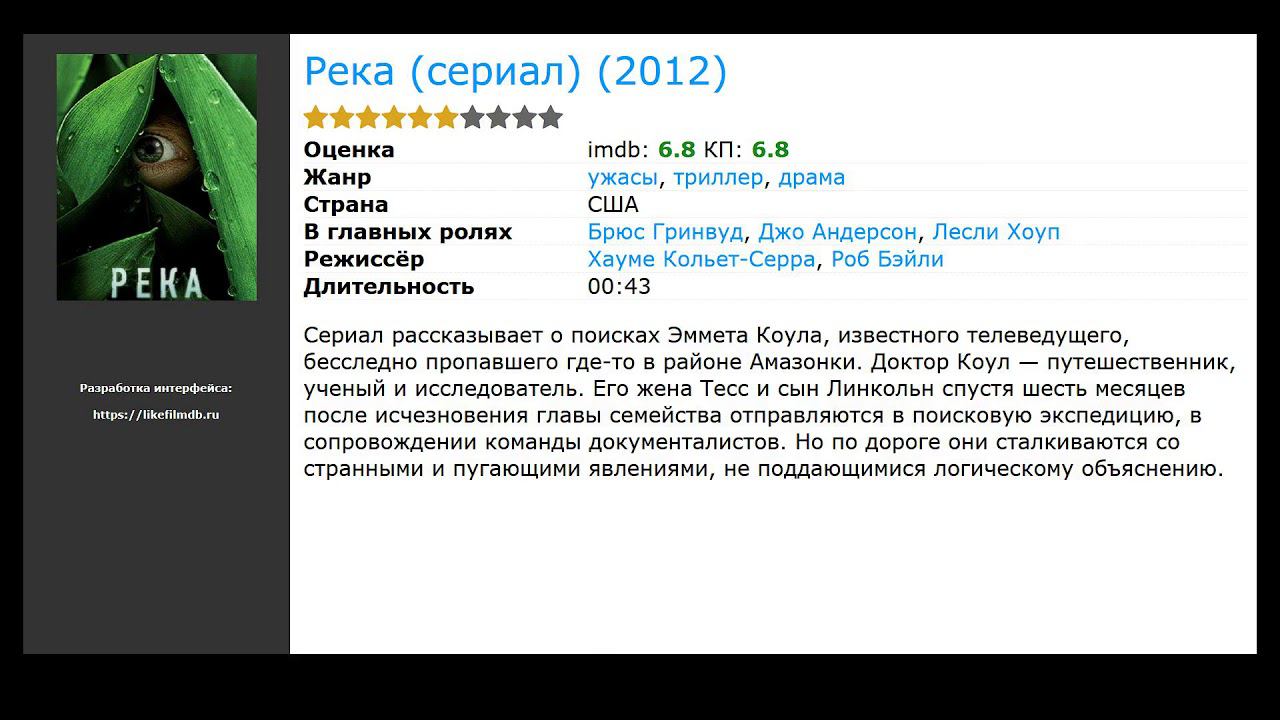Select the триллер genre link
The height and width of the screenshot is (720, 1280).
(718, 178)
